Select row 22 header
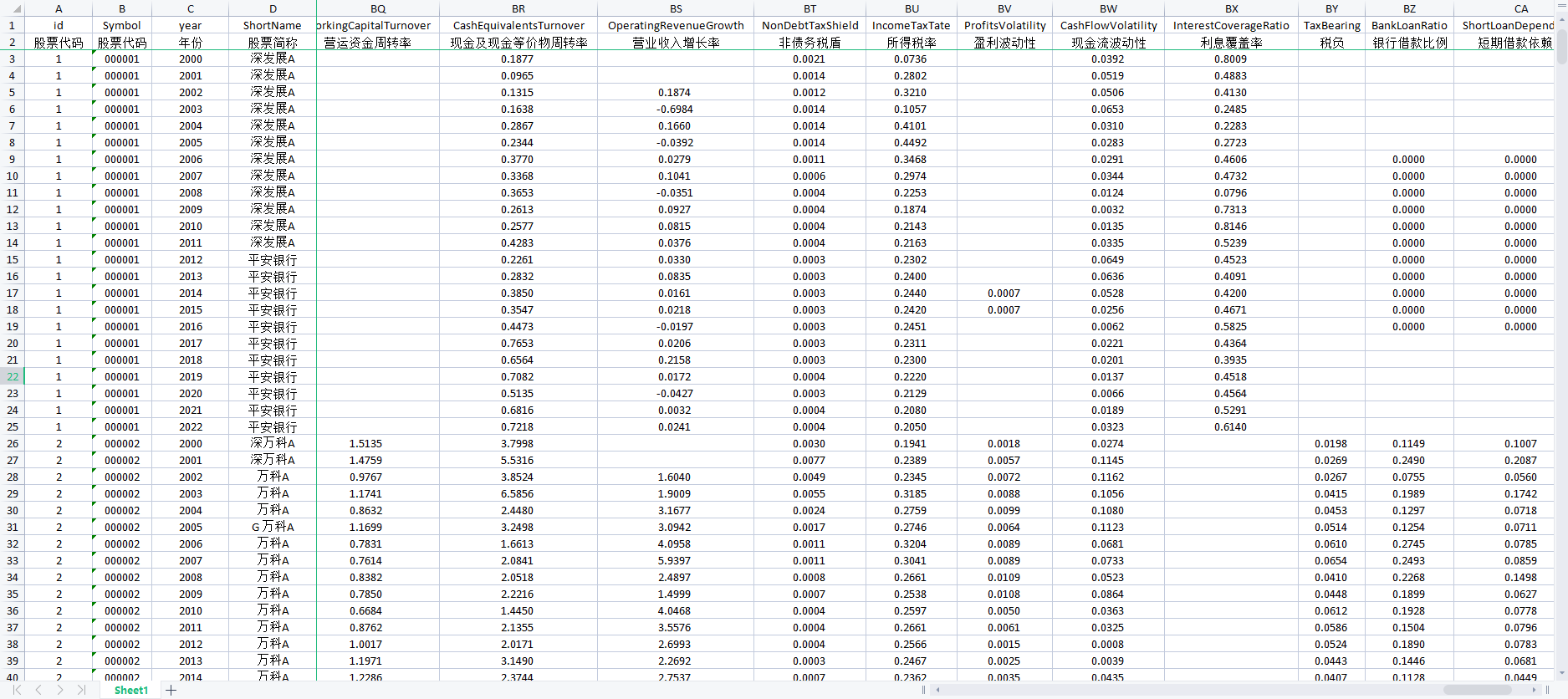This screenshot has height=699, width=1568. [13, 376]
